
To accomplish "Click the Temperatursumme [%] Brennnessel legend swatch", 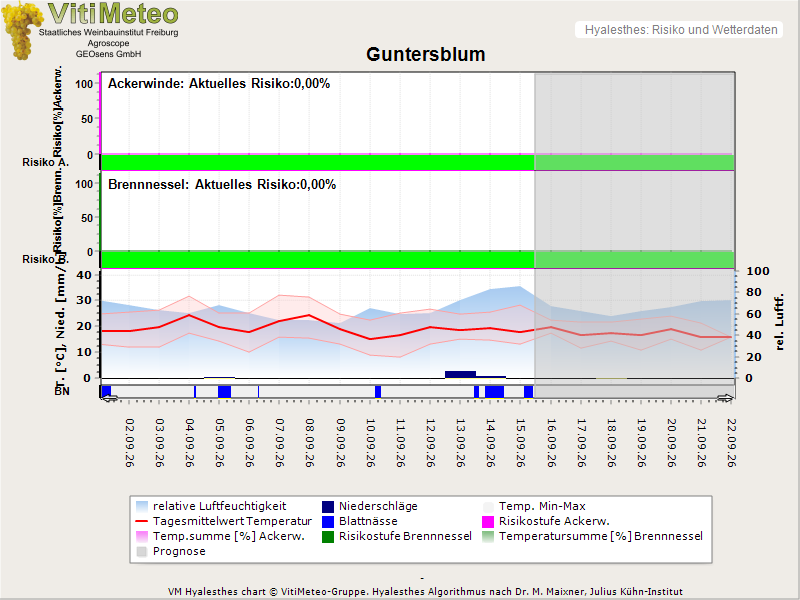I will click(x=488, y=536).
